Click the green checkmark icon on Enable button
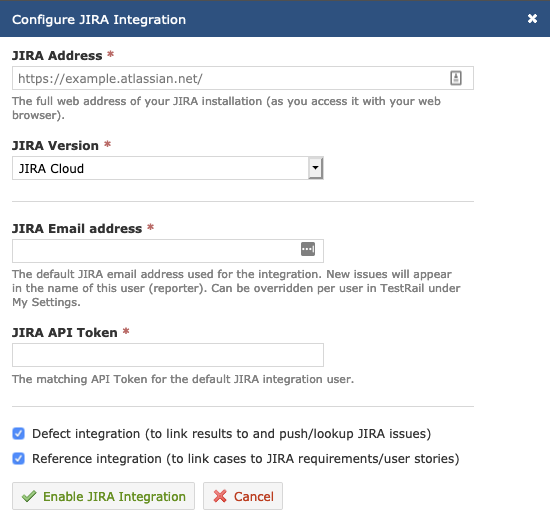 coord(29,496)
